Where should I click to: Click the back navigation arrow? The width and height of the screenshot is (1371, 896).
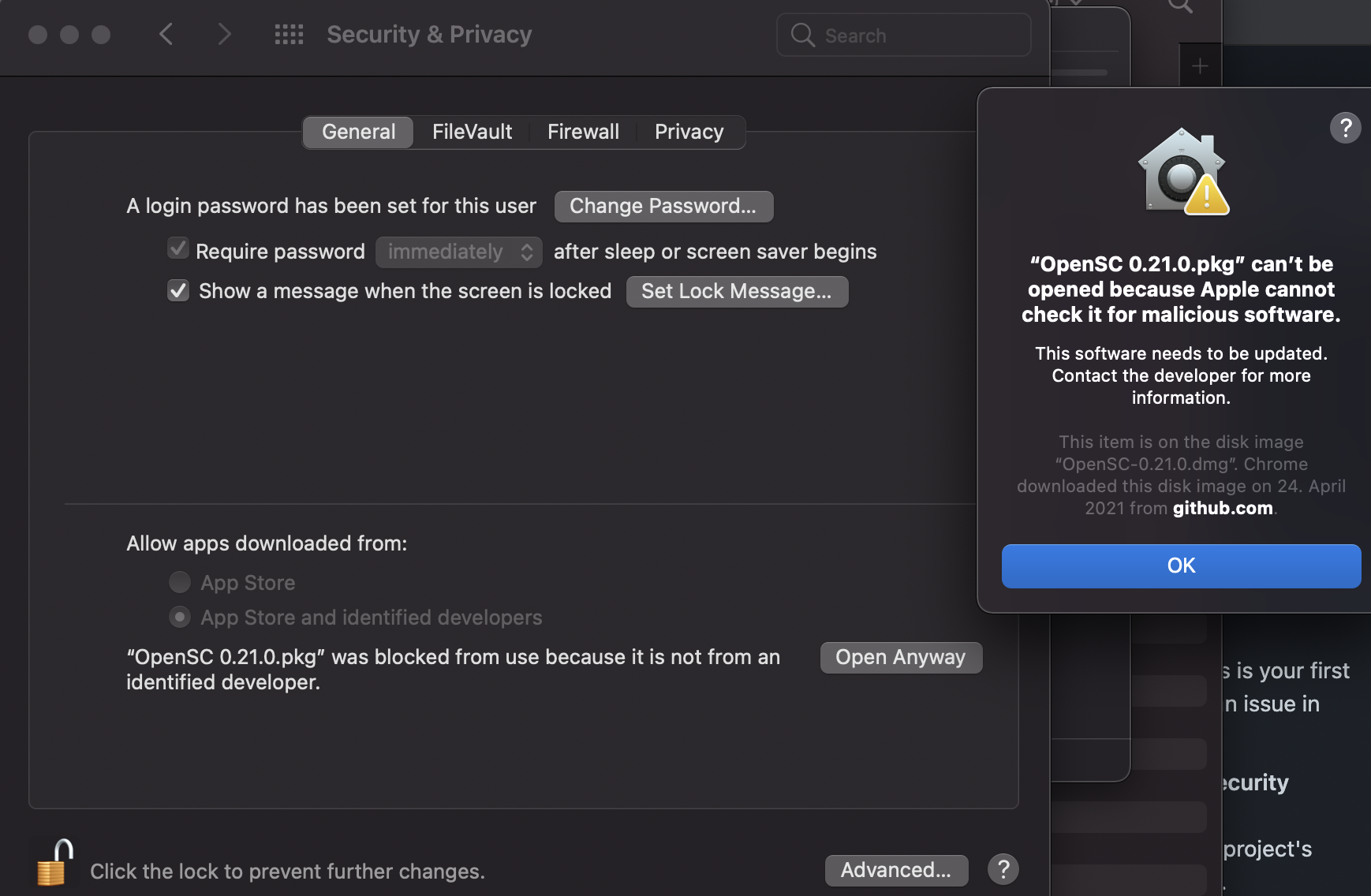(166, 34)
